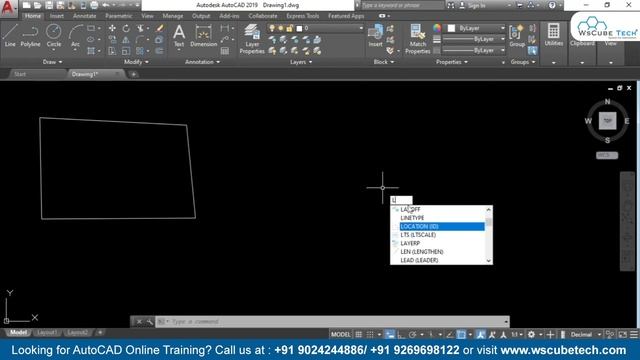Click the Rotate tool icon
The image size is (640, 360).
(126, 28)
